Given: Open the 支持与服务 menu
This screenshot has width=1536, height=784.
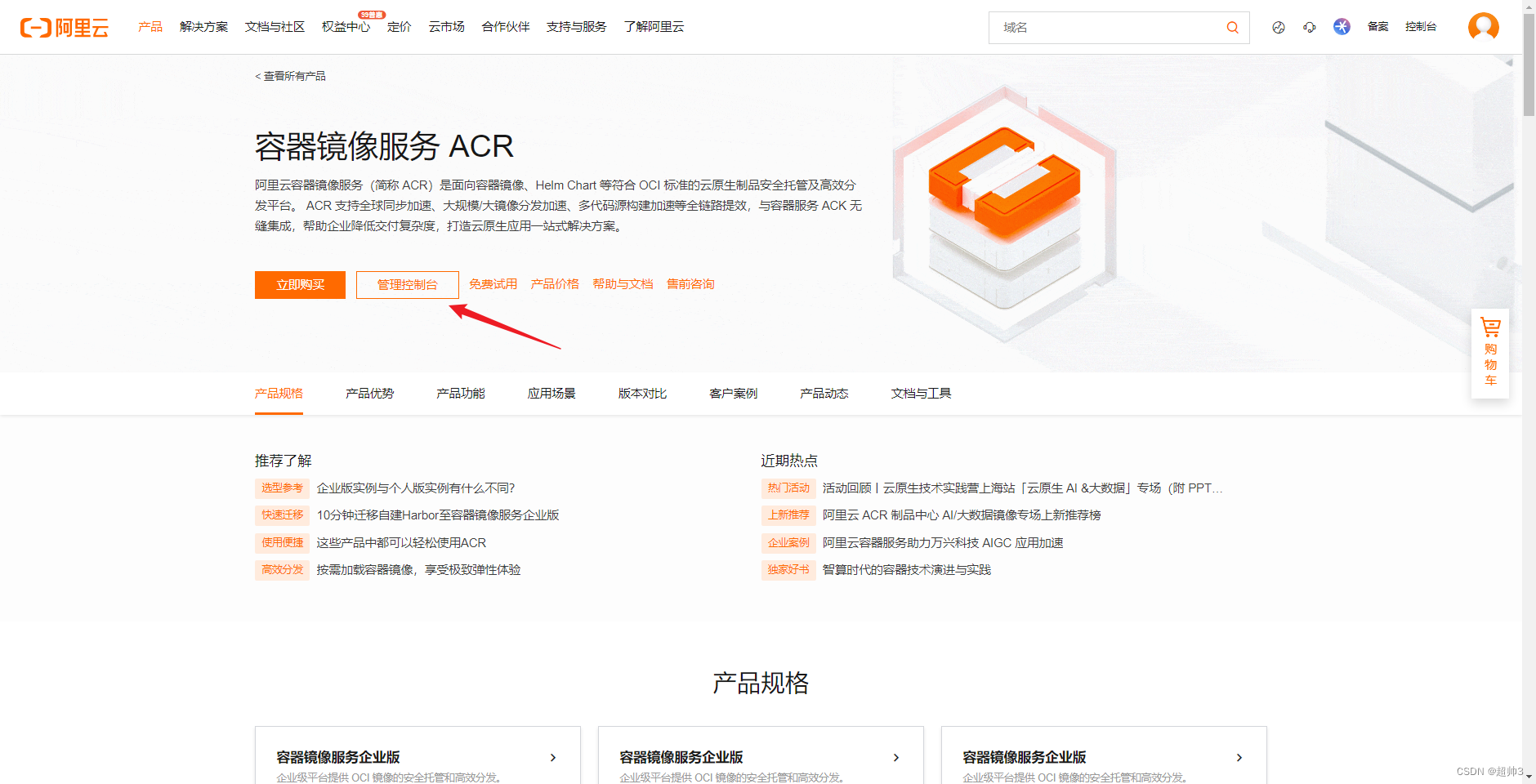Looking at the screenshot, I should 576,27.
